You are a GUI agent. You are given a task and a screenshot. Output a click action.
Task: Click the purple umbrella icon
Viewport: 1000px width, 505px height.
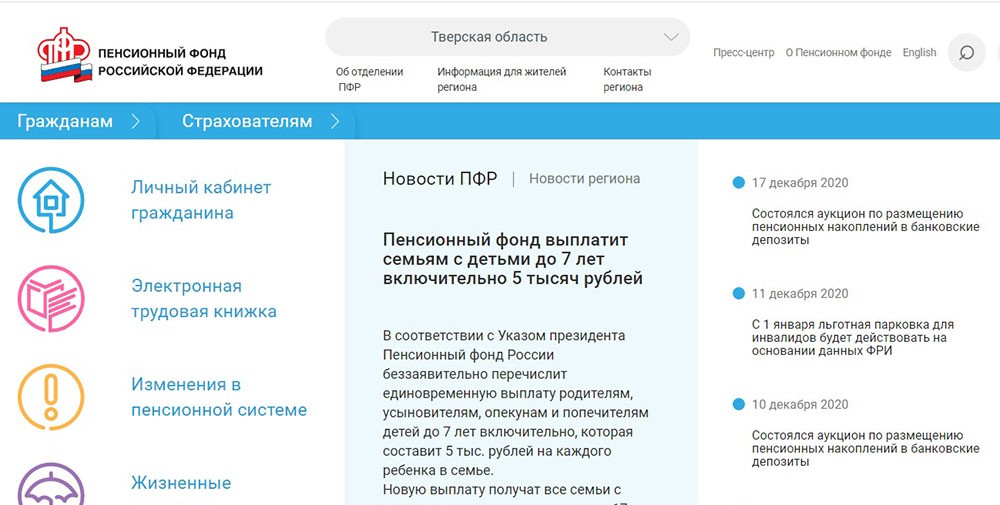click(x=51, y=484)
